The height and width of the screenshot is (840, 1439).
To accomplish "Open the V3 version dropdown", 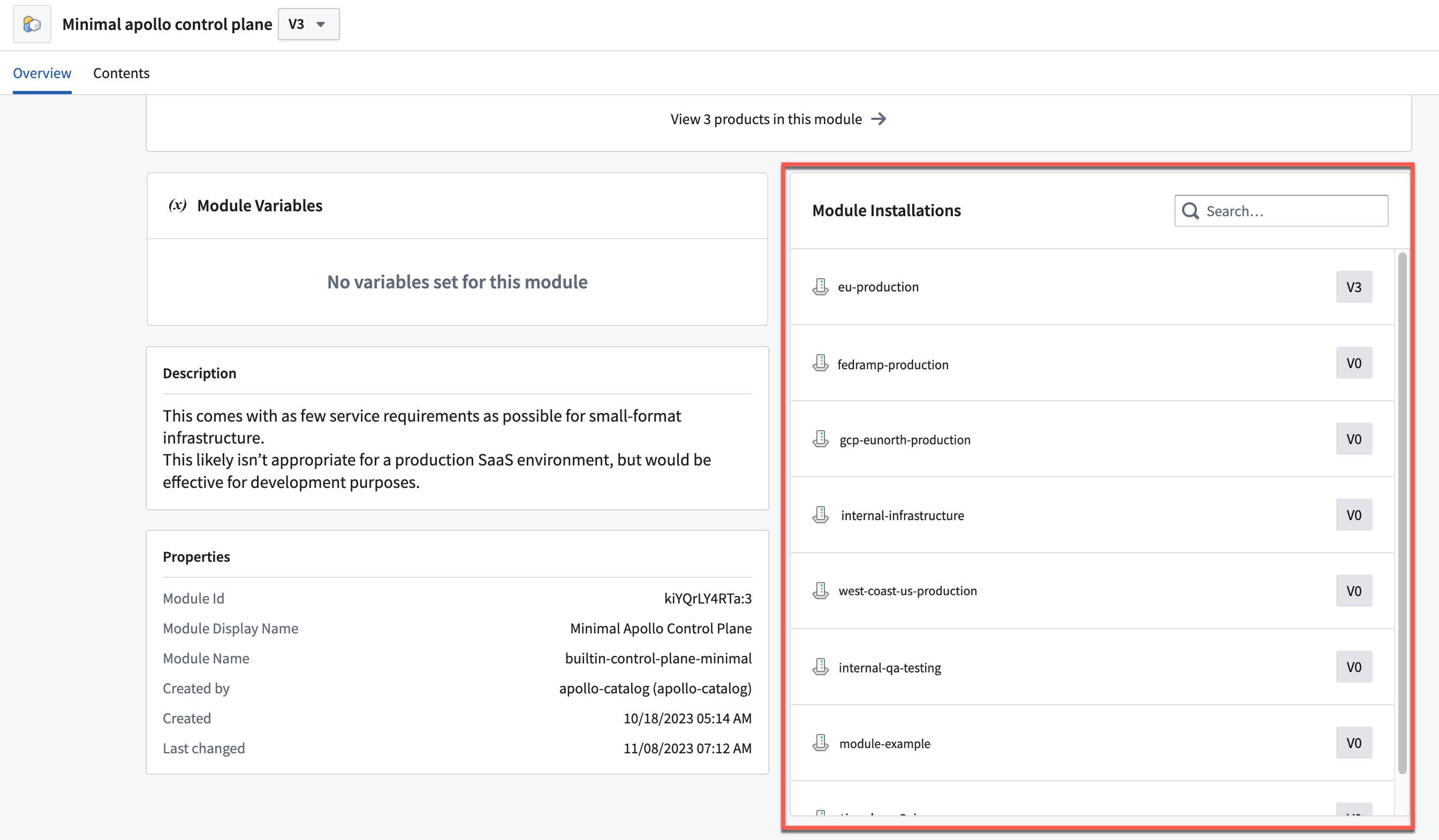I will 308,24.
